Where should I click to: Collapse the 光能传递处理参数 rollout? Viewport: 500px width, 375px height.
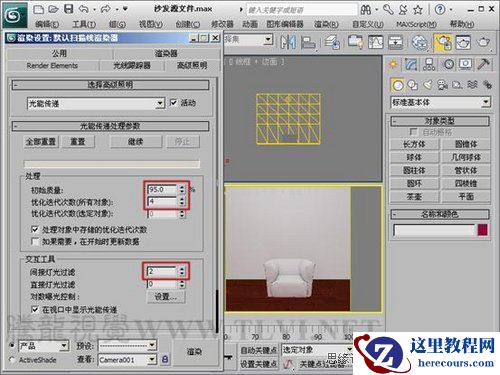point(110,126)
